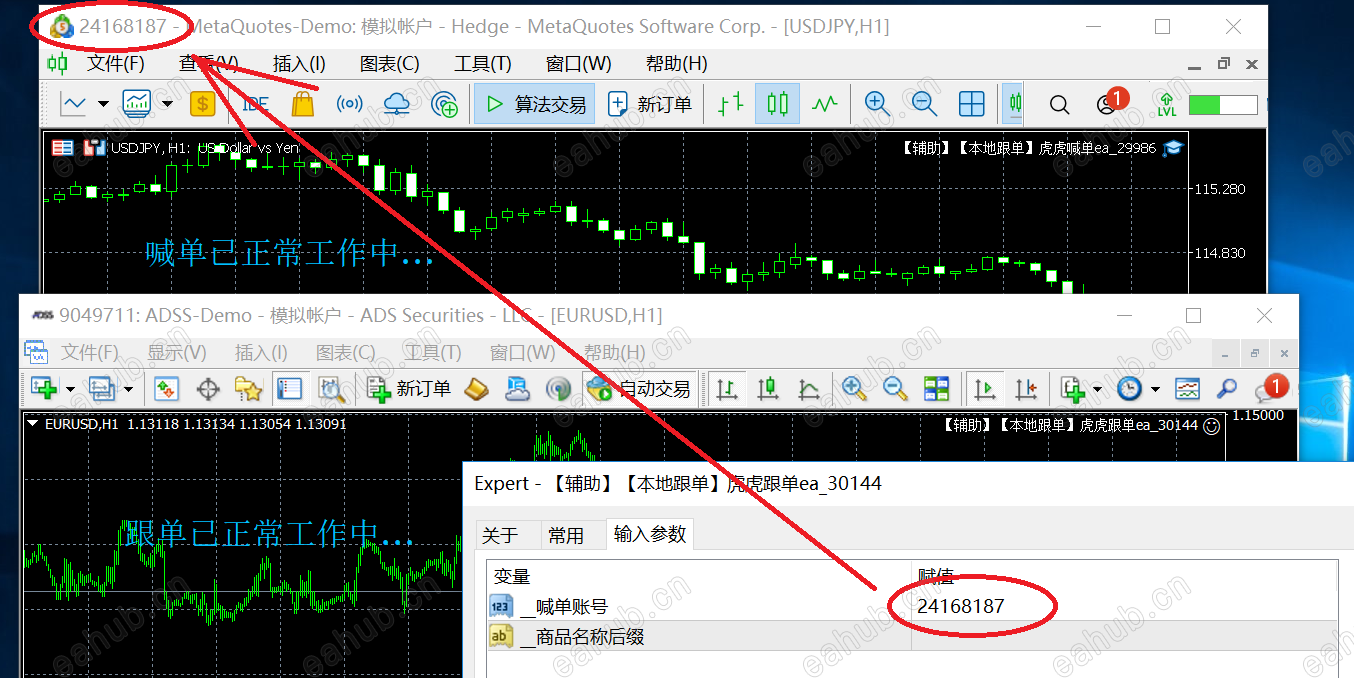Open 显示(V) menu in ADSS MT4 window

[177, 352]
